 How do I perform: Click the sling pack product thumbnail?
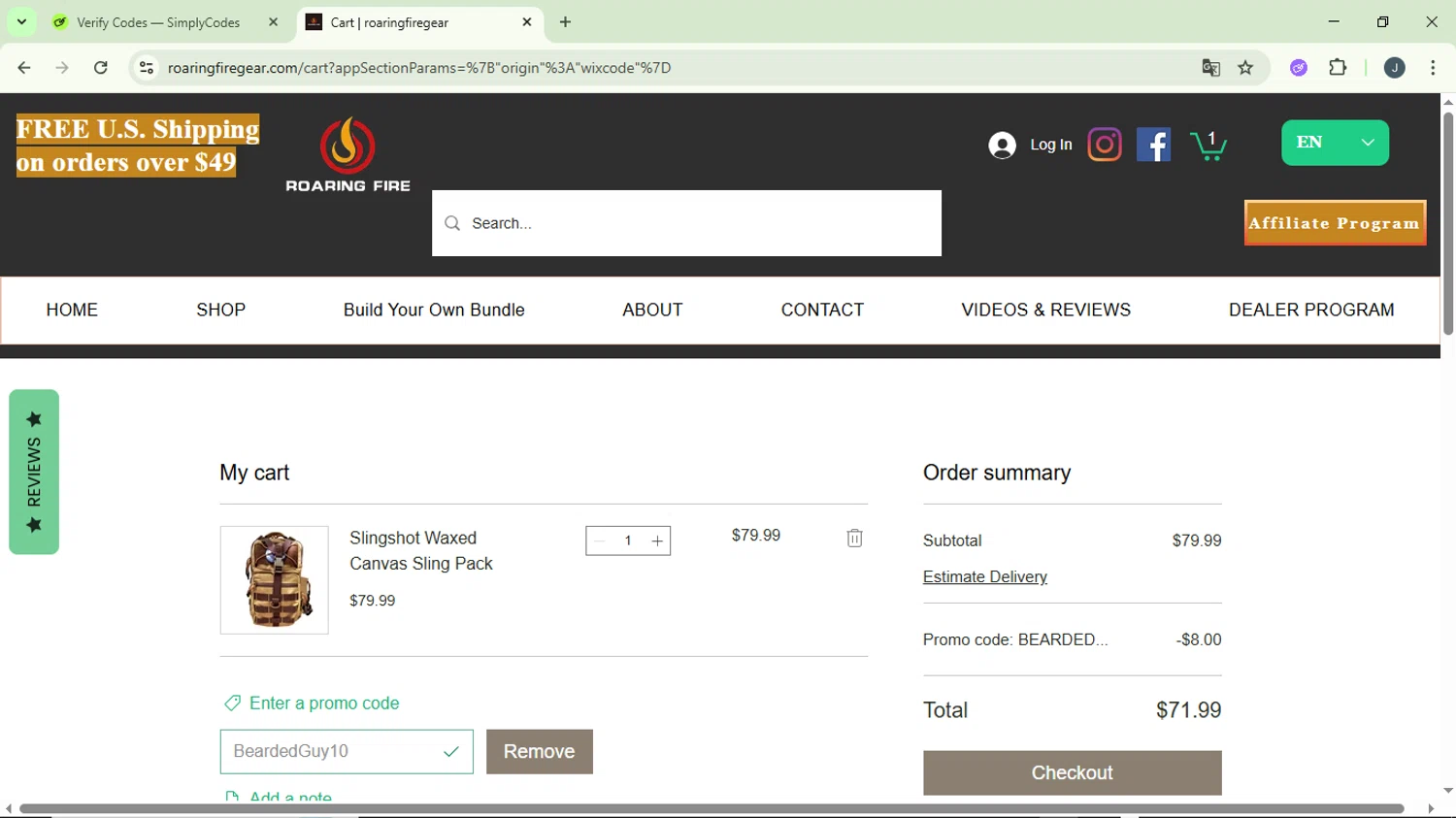pos(275,580)
